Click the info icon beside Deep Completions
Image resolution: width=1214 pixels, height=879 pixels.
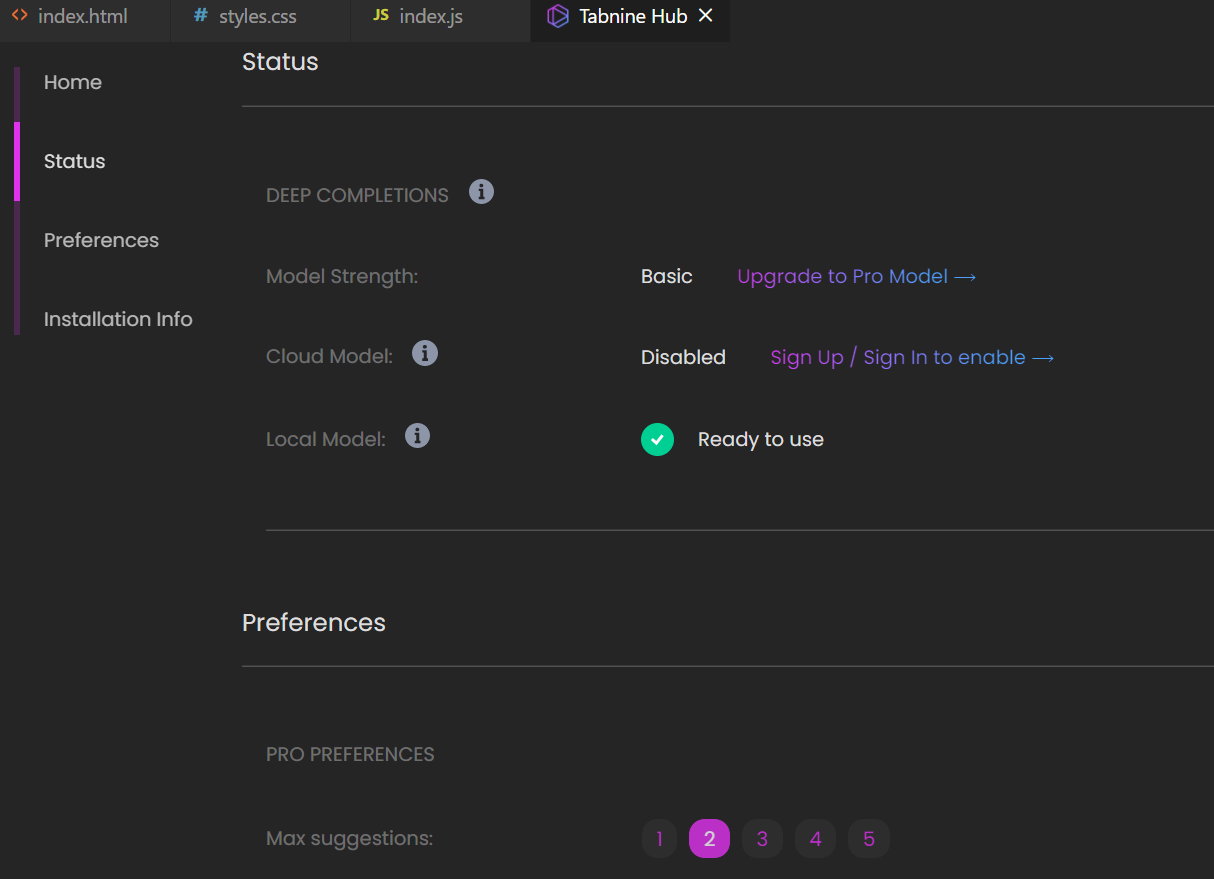click(x=481, y=191)
